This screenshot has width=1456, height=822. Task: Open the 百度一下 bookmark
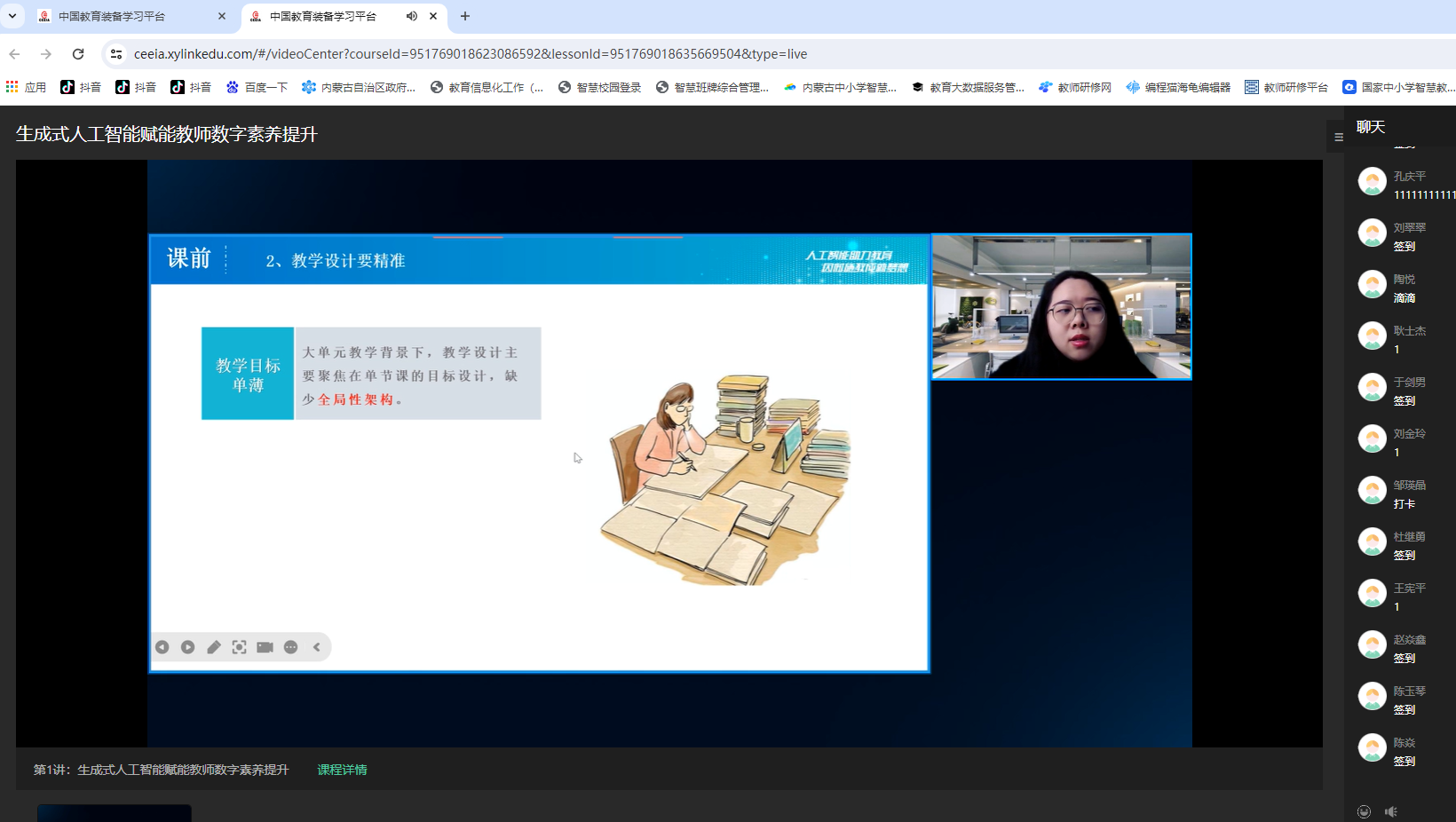pos(257,87)
